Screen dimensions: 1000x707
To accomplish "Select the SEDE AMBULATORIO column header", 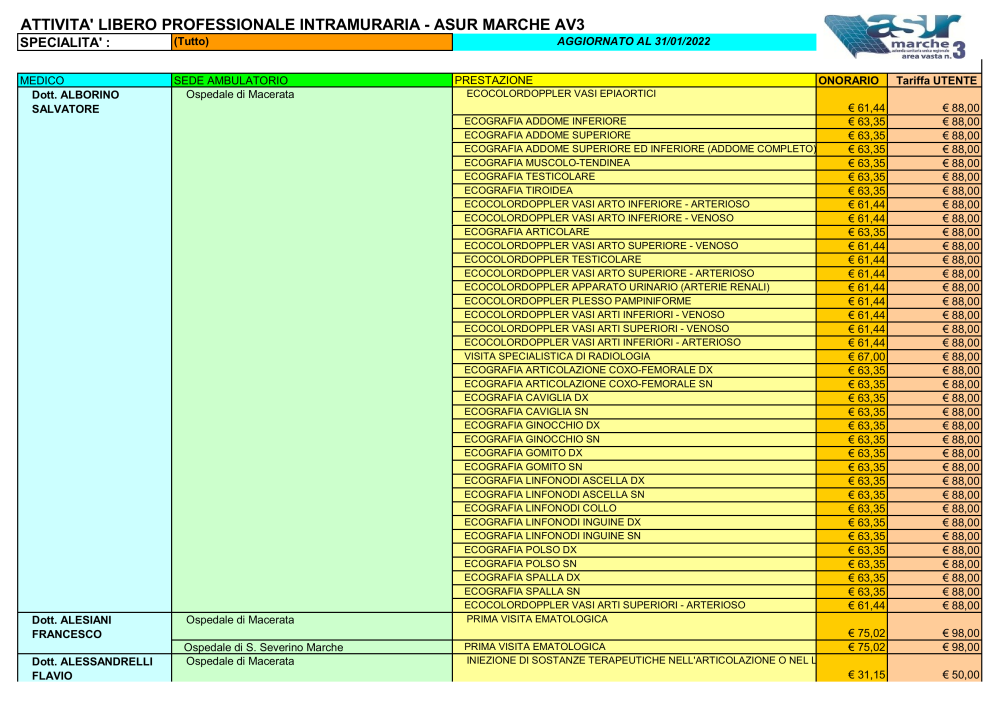I will point(311,80).
